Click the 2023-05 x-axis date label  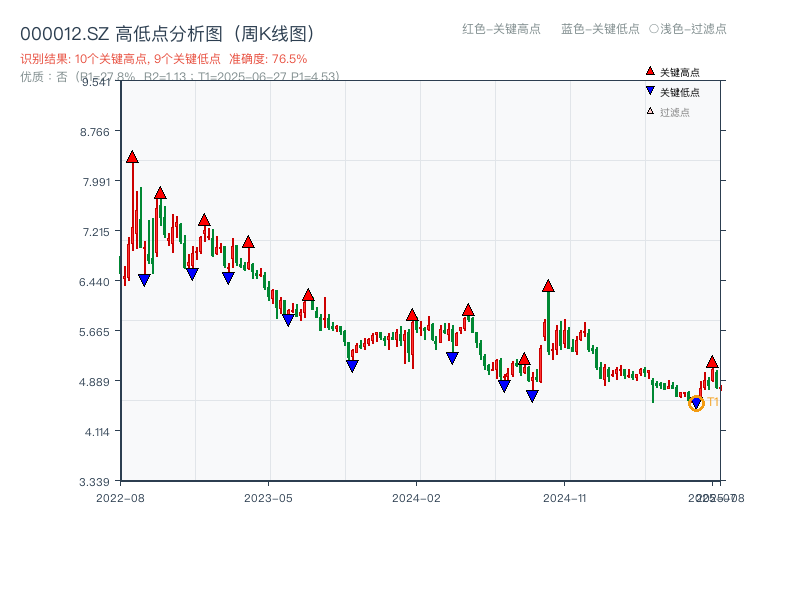pyautogui.click(x=268, y=496)
